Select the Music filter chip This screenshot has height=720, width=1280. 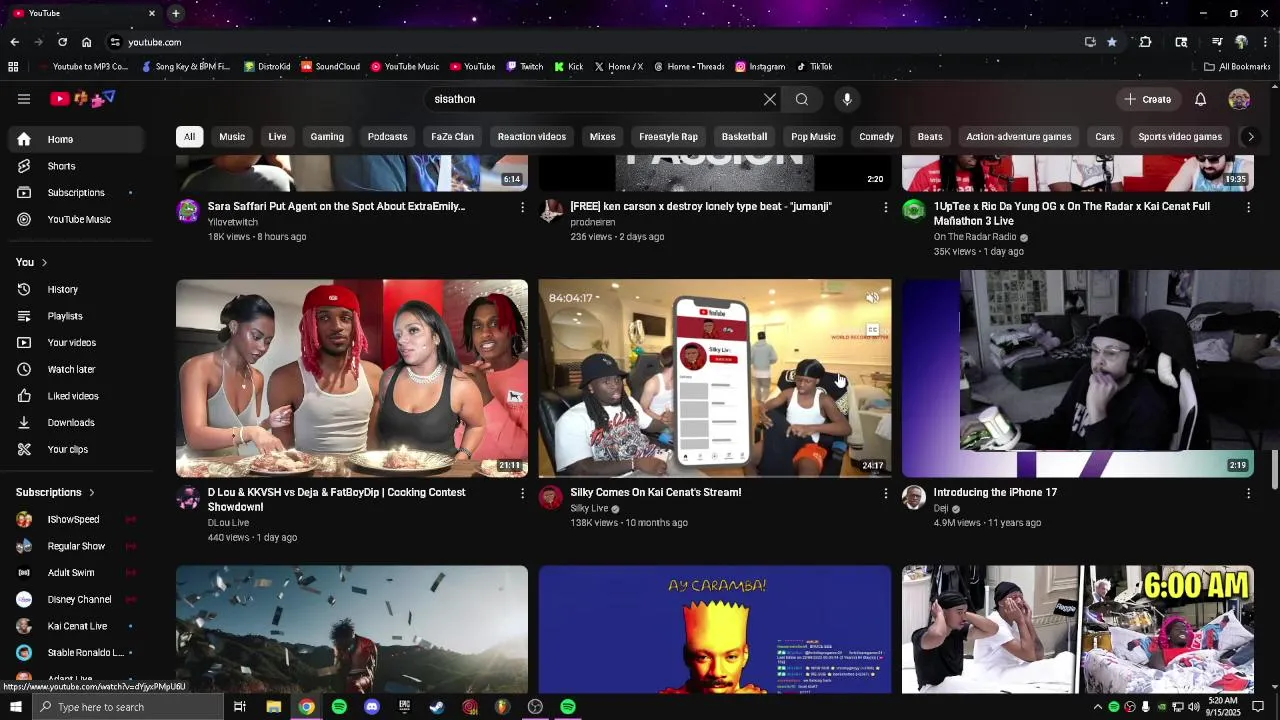(x=232, y=136)
